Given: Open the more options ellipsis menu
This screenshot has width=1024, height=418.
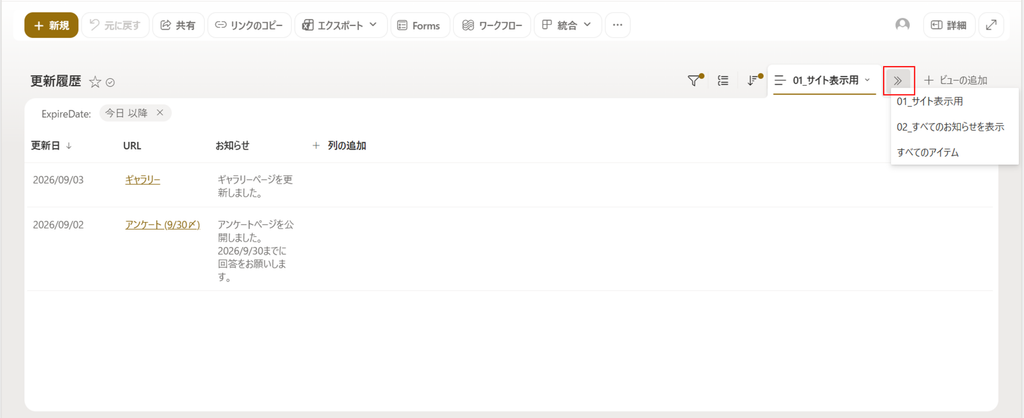Looking at the screenshot, I should [x=617, y=25].
